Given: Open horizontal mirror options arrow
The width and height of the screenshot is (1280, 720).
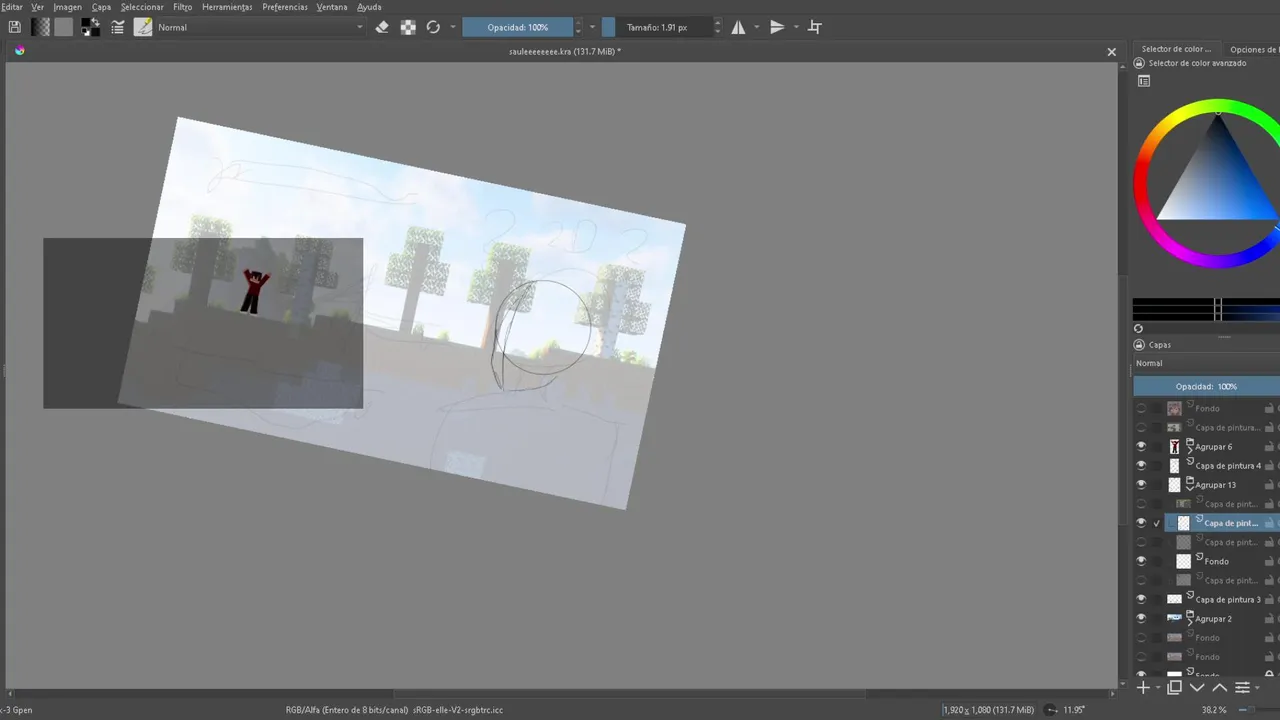Looking at the screenshot, I should 757,27.
